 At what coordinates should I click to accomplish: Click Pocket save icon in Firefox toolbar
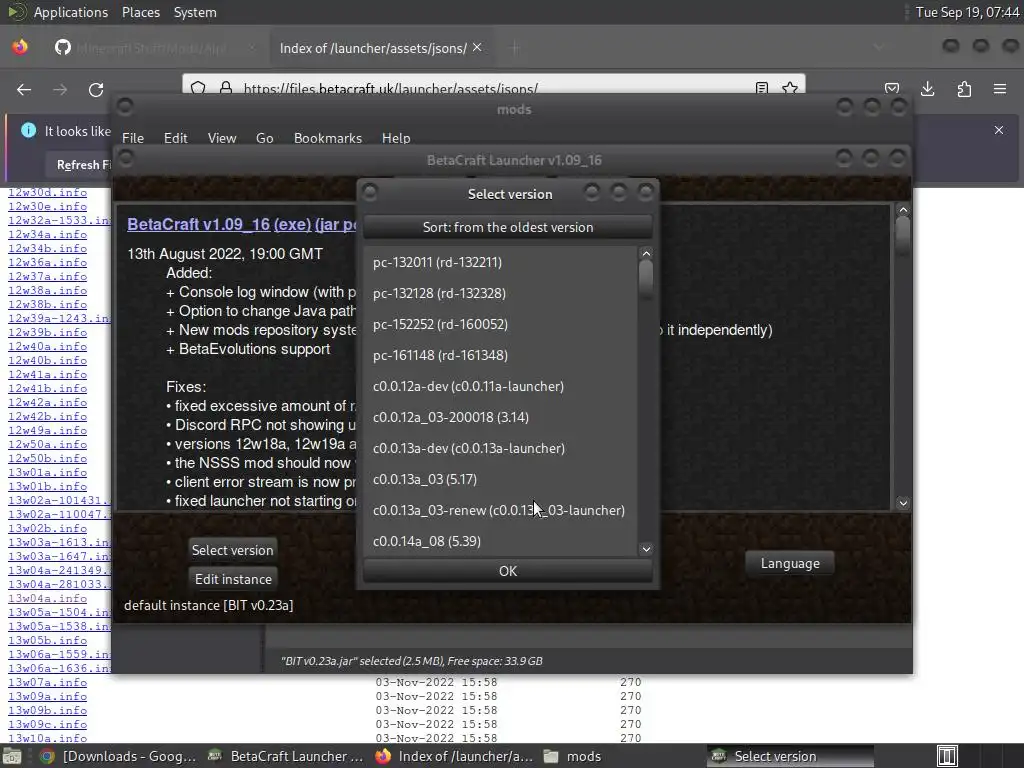[x=891, y=89]
